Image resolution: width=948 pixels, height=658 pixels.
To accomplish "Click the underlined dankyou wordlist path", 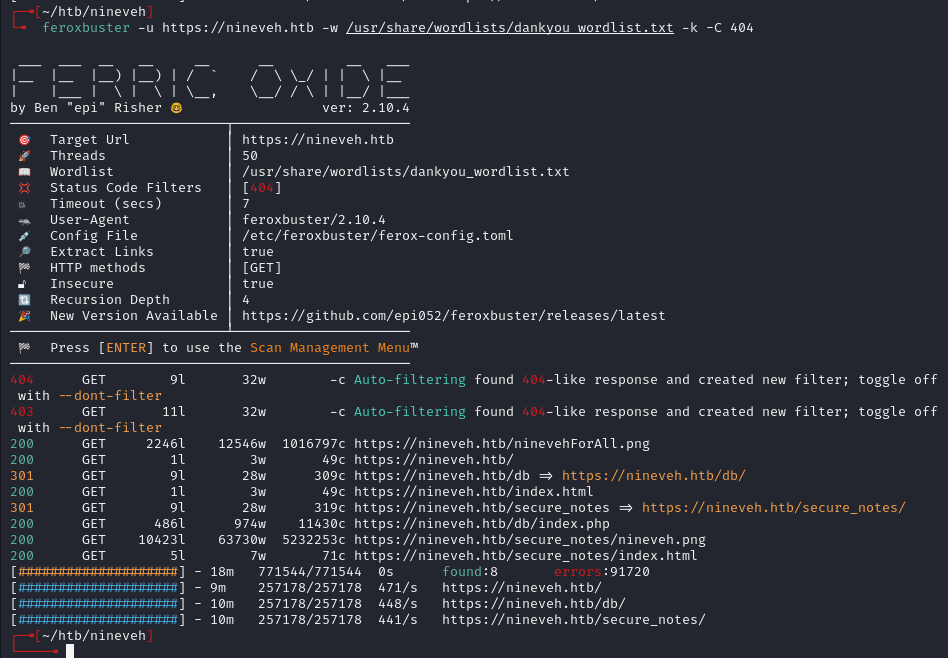I will point(512,27).
